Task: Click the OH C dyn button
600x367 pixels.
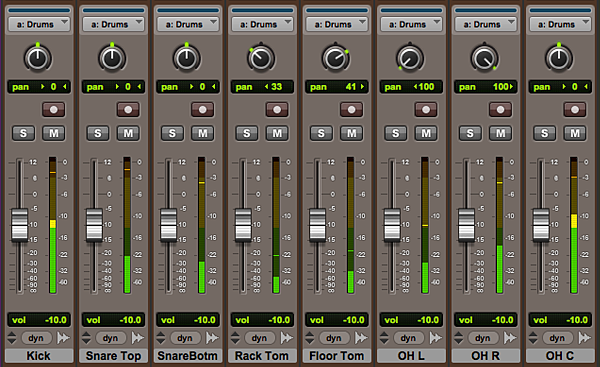Action: click(x=557, y=338)
